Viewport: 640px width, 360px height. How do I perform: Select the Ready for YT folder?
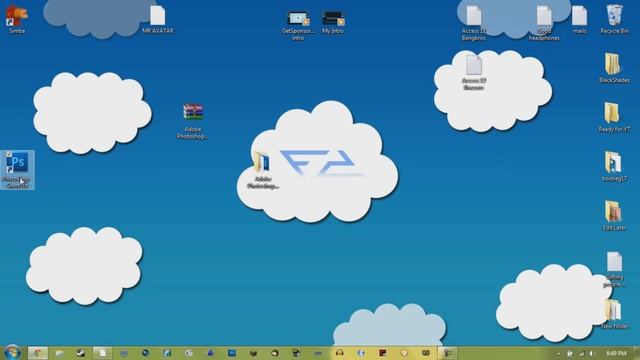coord(614,117)
